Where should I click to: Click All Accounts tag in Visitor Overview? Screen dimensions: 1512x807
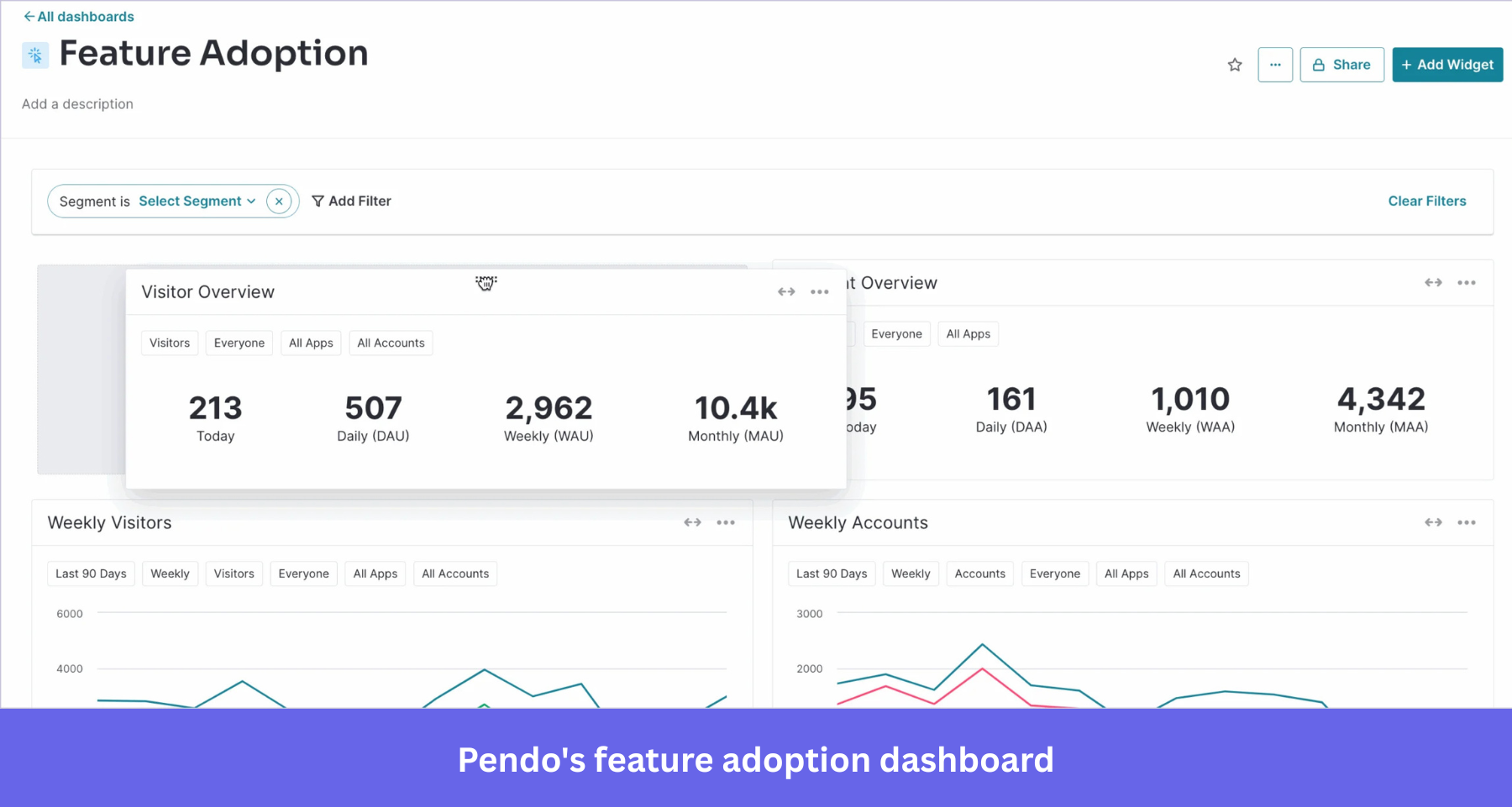coord(391,343)
